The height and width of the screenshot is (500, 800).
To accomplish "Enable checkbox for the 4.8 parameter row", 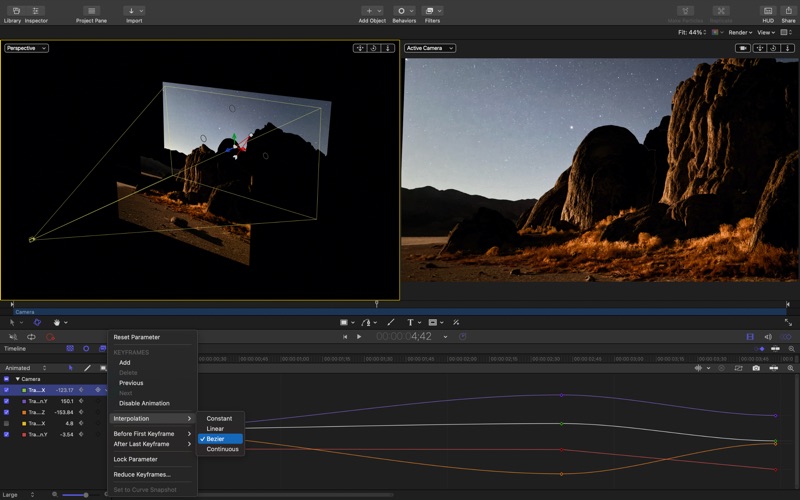I will click(x=6, y=423).
